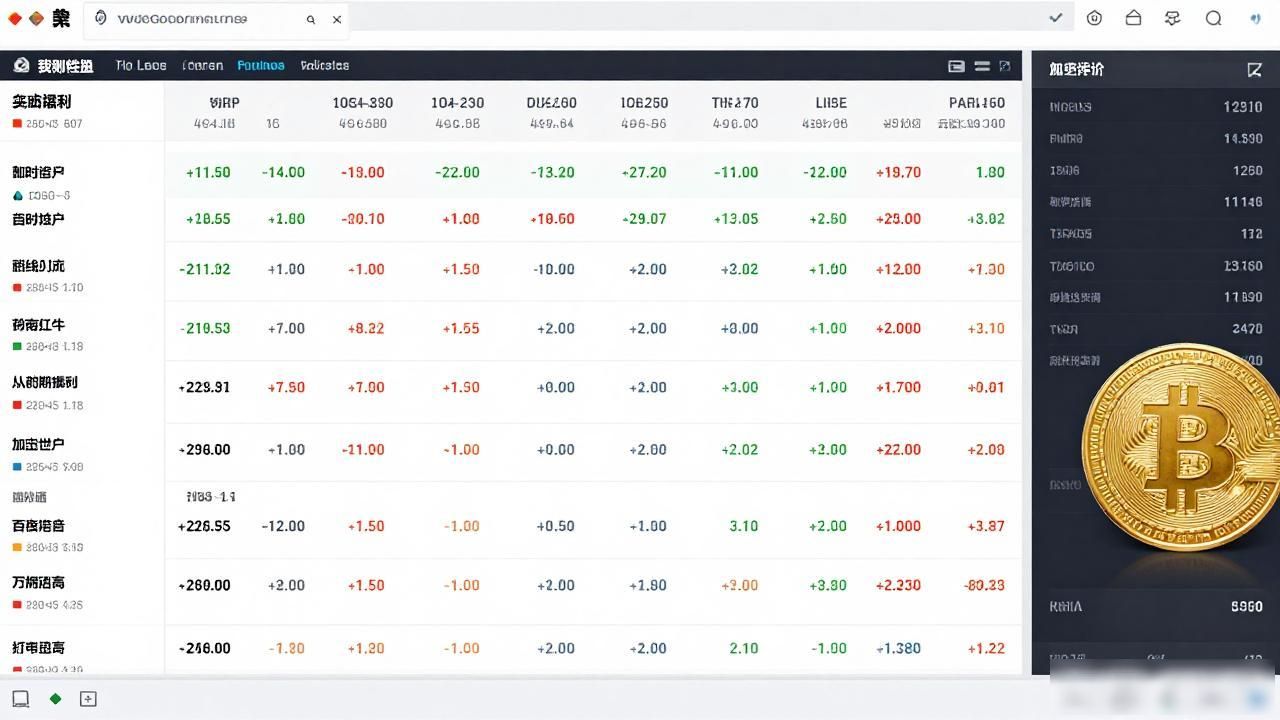
Task: Click the round logo icon in dark header
Action: (x=21, y=65)
